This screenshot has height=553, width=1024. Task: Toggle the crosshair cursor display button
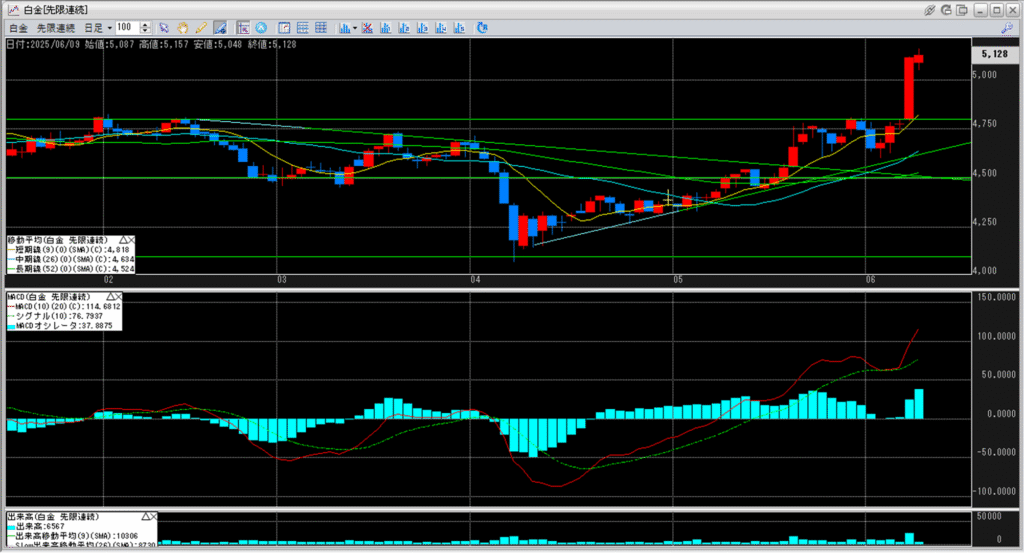[242, 27]
